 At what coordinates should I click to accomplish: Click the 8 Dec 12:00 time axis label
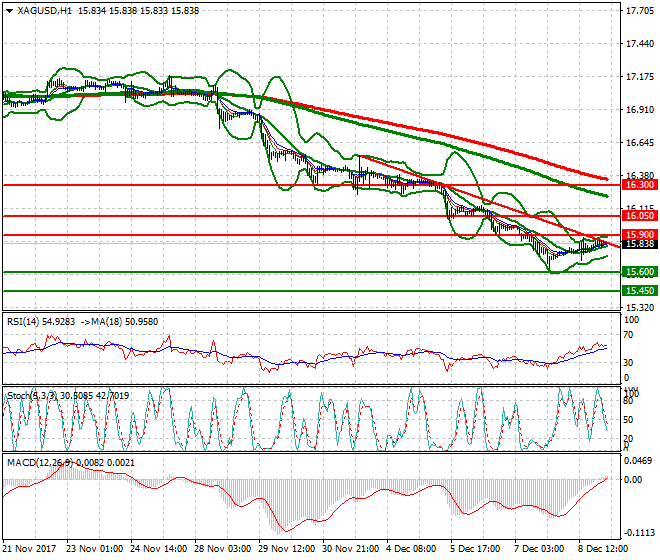pyautogui.click(x=604, y=549)
